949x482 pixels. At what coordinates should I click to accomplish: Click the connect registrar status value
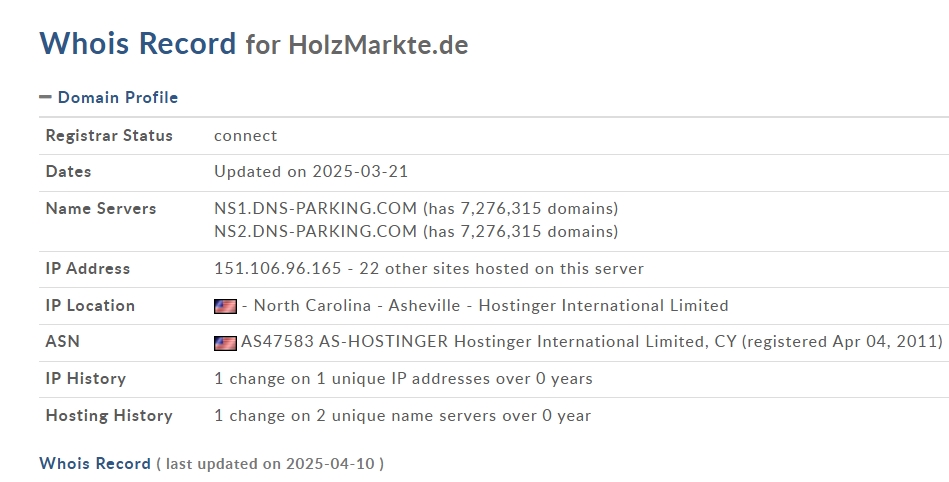[x=246, y=136]
